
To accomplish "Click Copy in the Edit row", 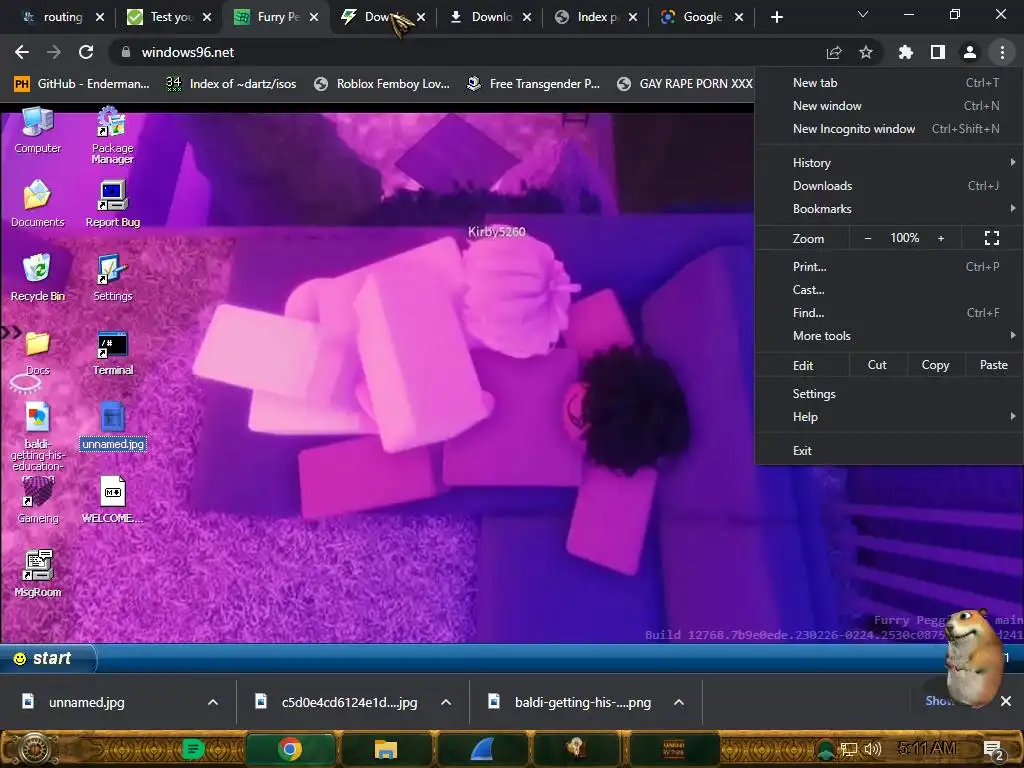I will point(935,365).
